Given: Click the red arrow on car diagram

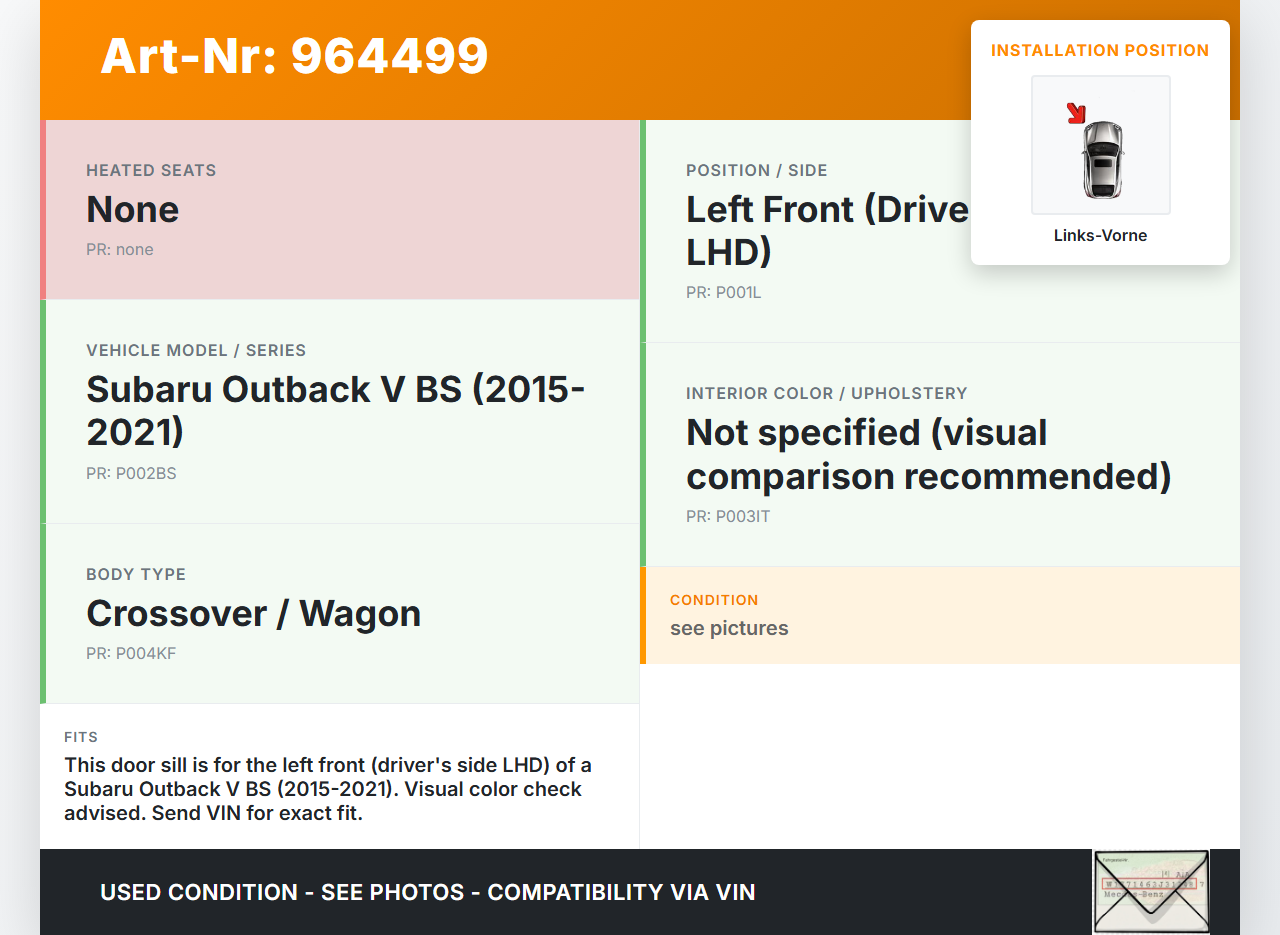Looking at the screenshot, I should pyautogui.click(x=1076, y=113).
